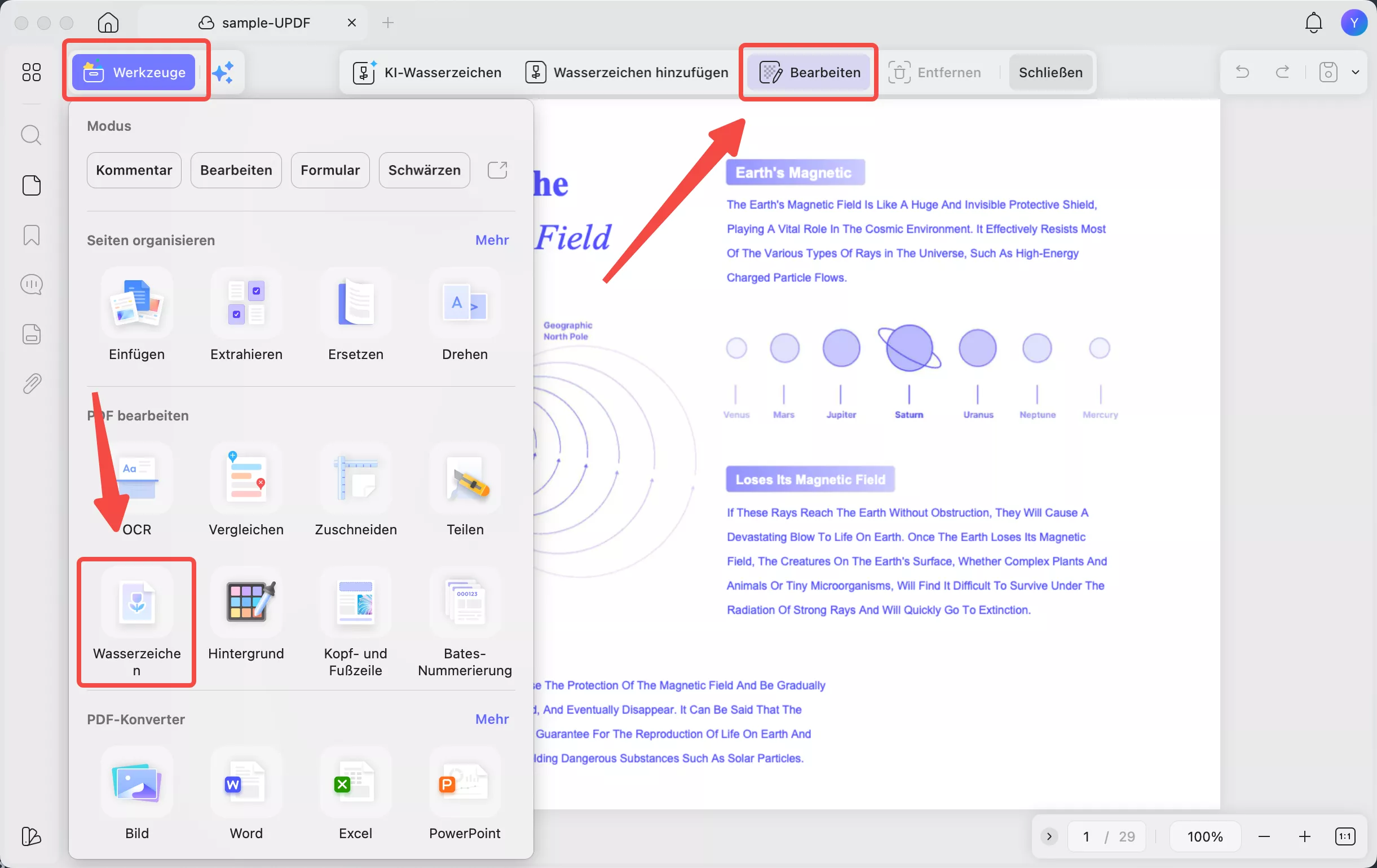Click the 'Earth's Magnetic' heading
The height and width of the screenshot is (868, 1377).
795,172
